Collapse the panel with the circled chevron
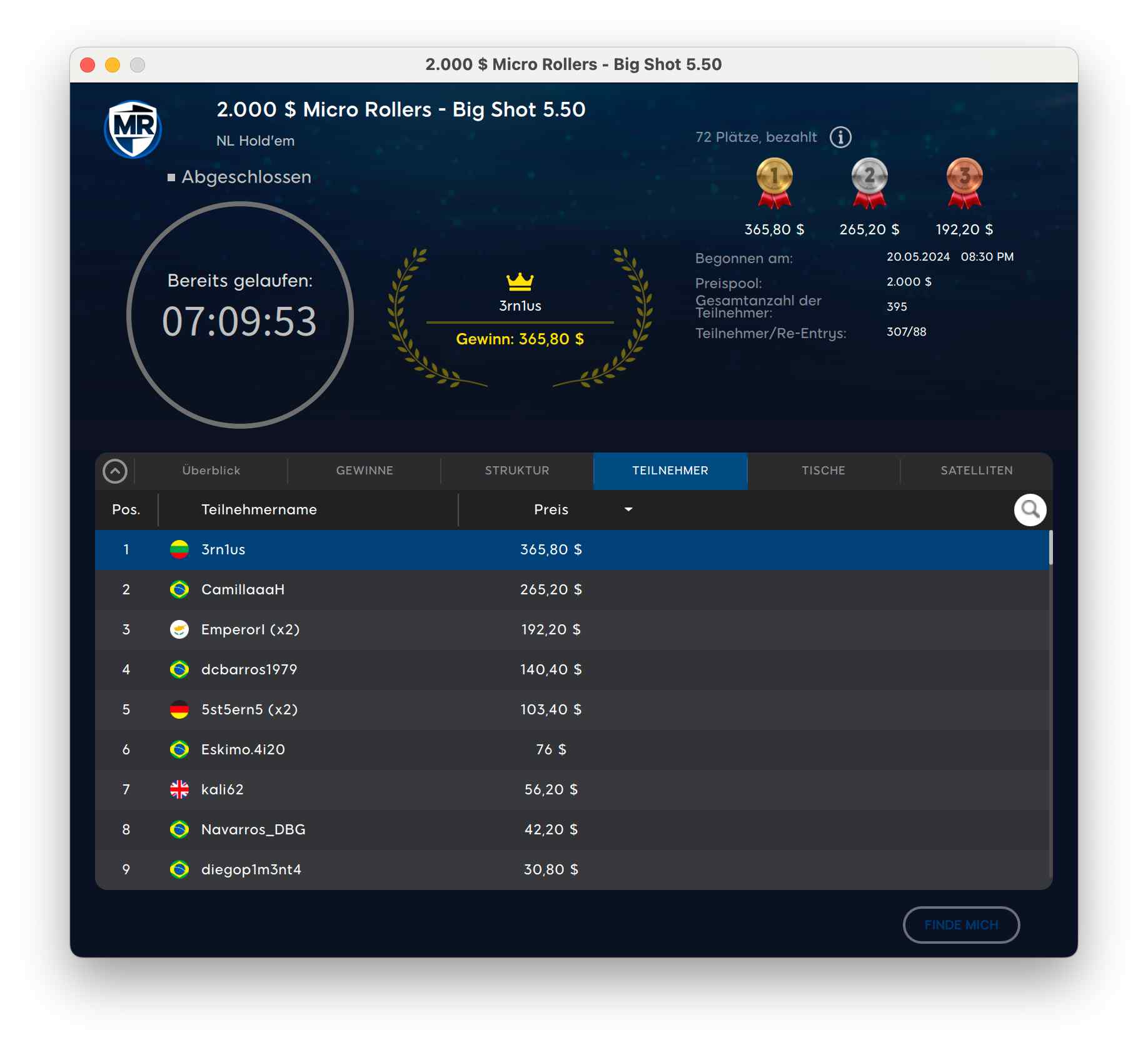 (115, 471)
